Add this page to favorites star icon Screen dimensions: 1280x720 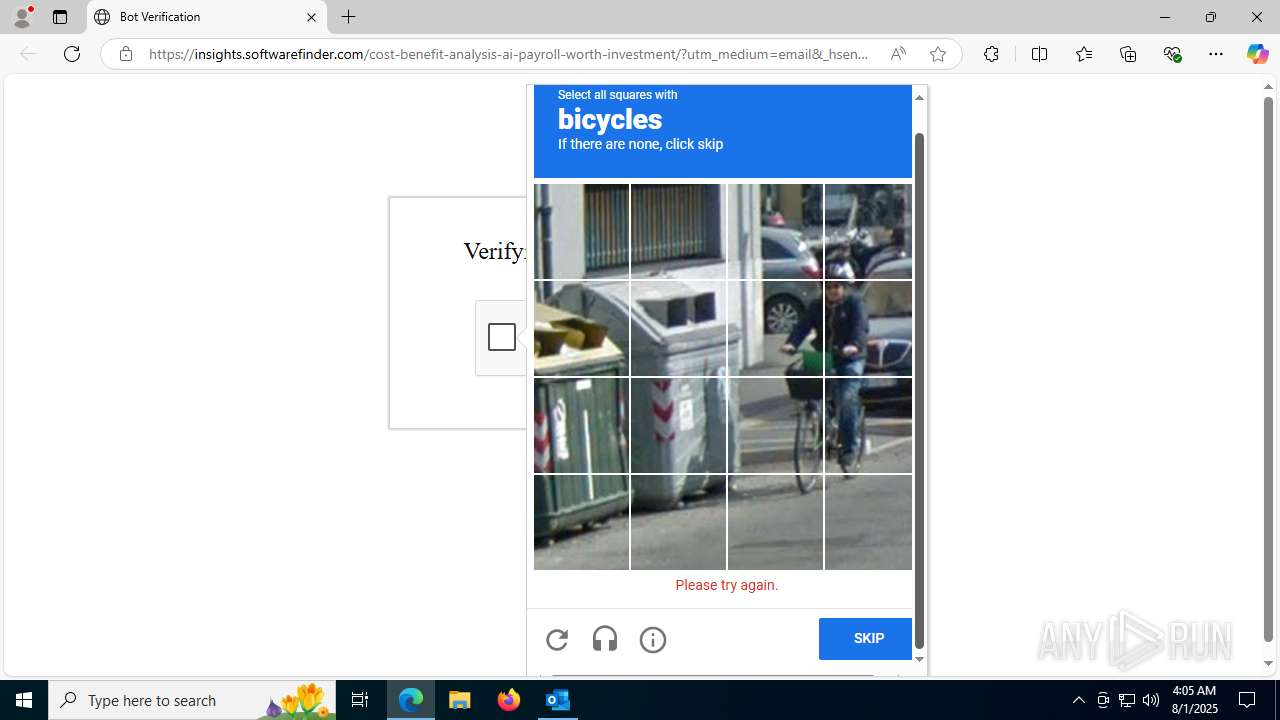(x=937, y=54)
